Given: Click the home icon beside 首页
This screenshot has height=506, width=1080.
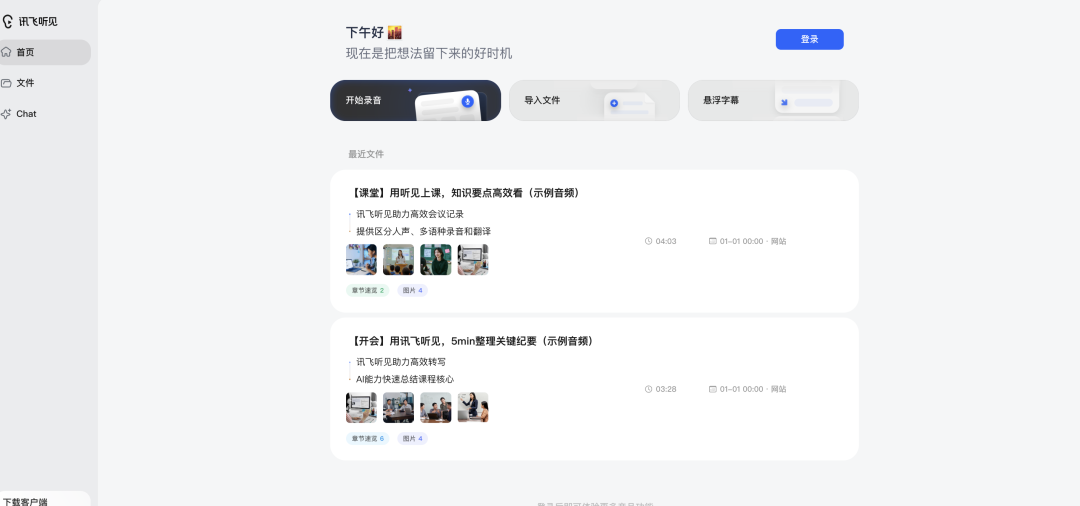Looking at the screenshot, I should click(x=6, y=52).
